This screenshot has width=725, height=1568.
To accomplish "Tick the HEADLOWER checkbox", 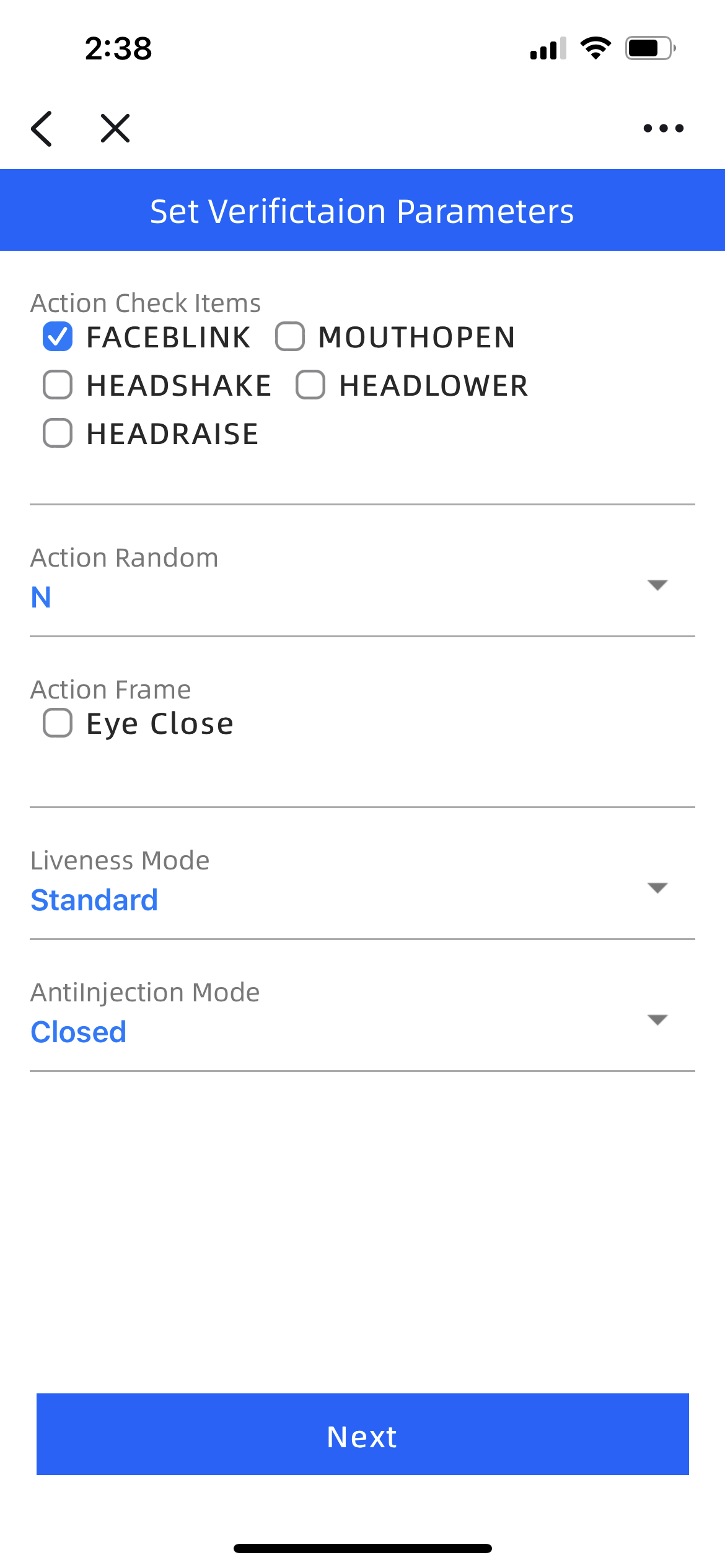I will [310, 385].
